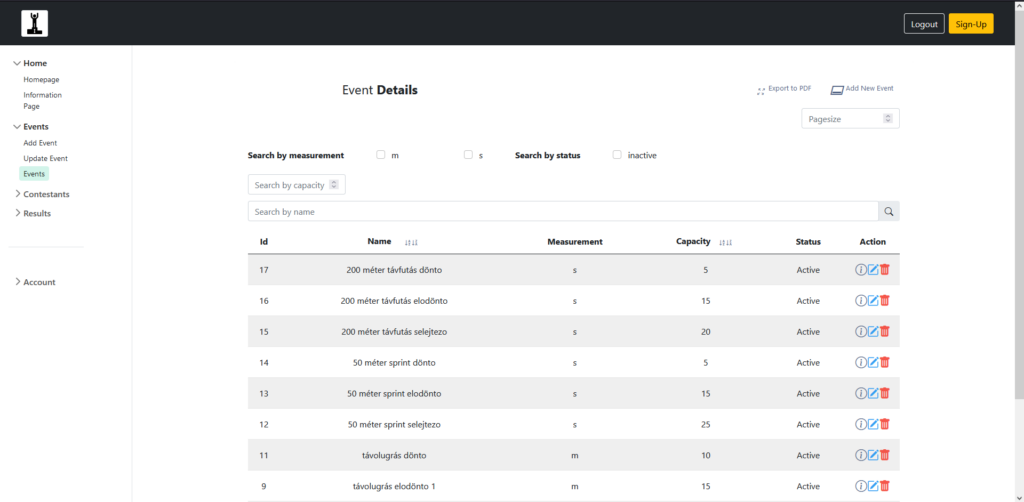The image size is (1024, 502).
Task: Click the search magnifier button
Action: pyautogui.click(x=889, y=212)
